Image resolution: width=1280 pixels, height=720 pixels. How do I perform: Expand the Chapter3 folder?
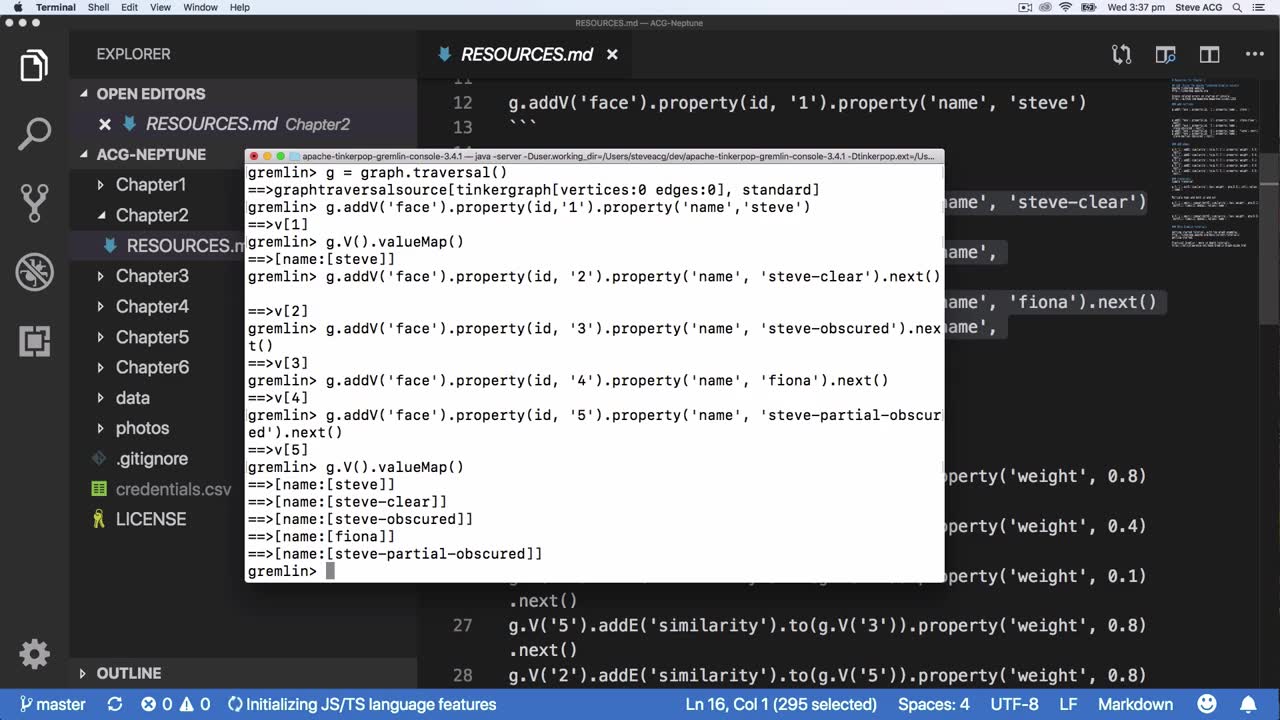152,276
